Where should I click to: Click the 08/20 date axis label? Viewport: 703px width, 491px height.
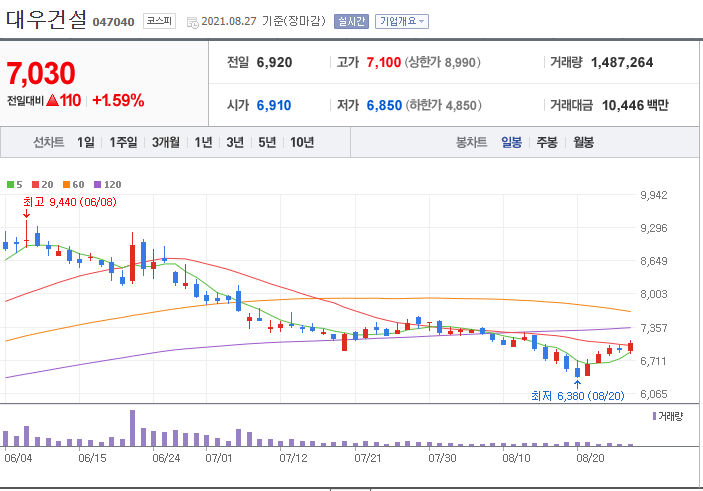(x=590, y=458)
